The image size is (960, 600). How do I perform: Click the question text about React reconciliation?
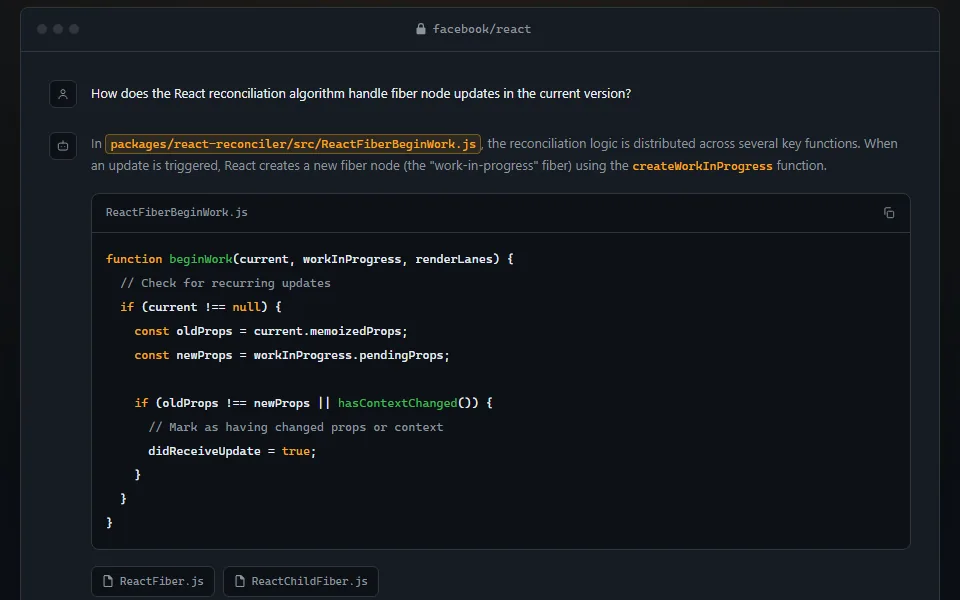(x=361, y=94)
